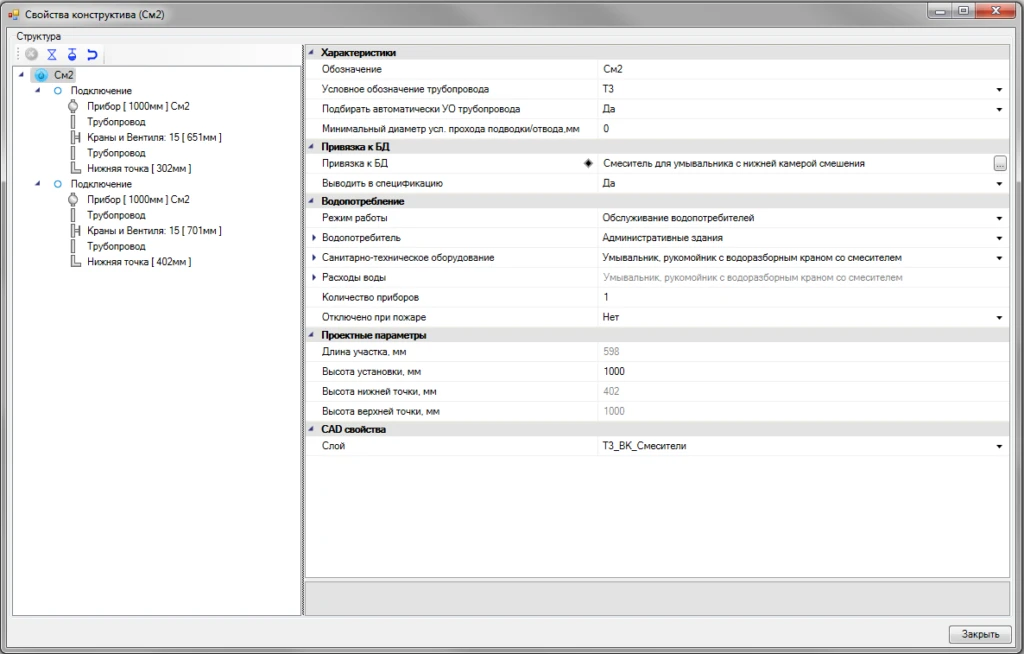Collapse the Характеристики section
The width and height of the screenshot is (1024, 654).
[310, 52]
